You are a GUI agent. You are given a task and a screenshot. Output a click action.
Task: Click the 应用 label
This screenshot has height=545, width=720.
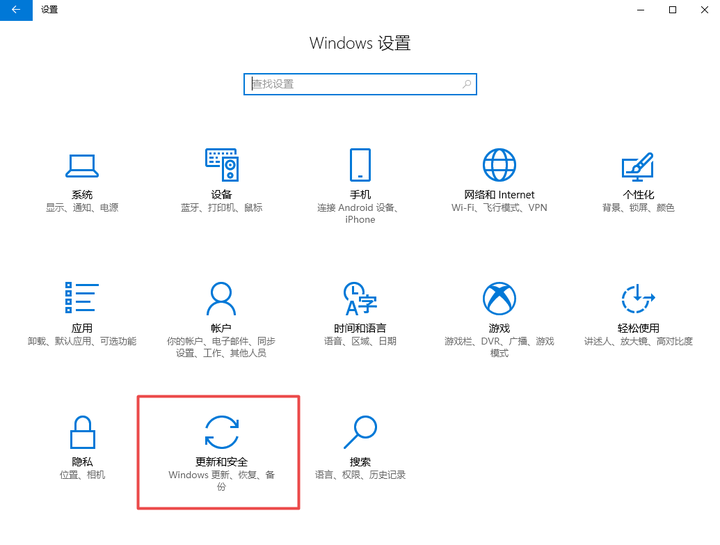pyautogui.click(x=82, y=328)
